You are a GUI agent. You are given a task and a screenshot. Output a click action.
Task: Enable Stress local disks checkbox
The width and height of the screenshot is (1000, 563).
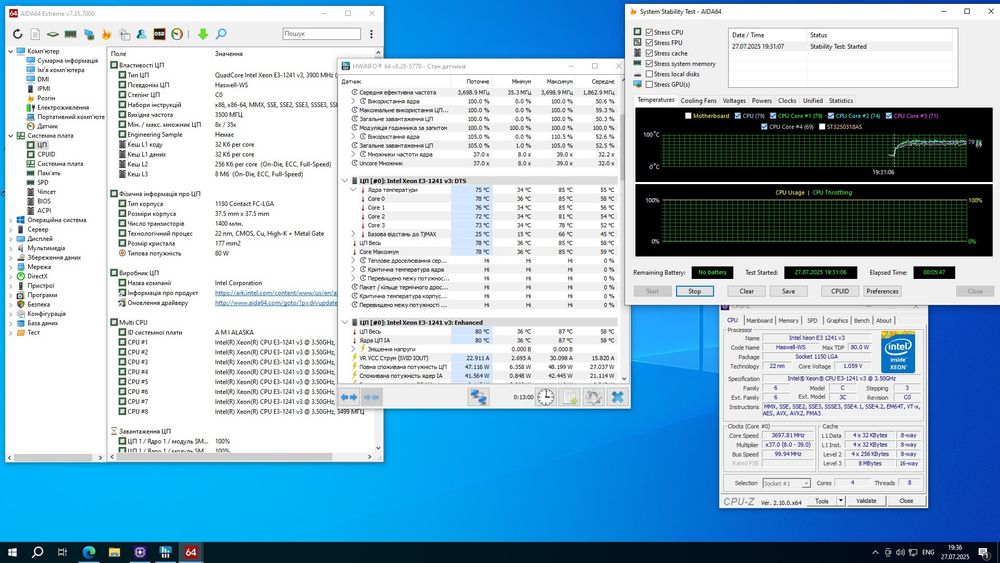tap(651, 74)
